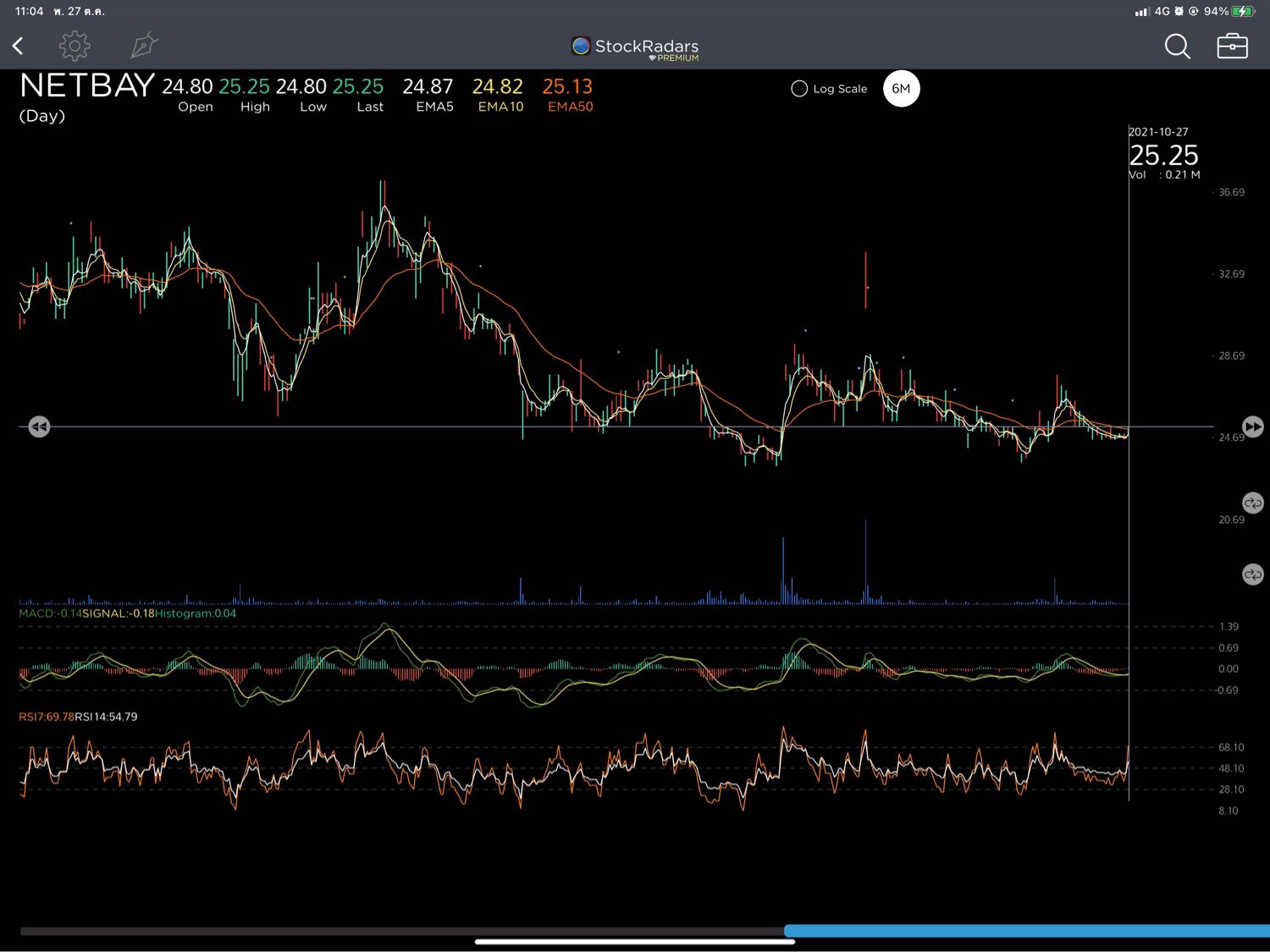Go back with the back arrow
This screenshot has height=952, width=1270.
click(x=18, y=46)
